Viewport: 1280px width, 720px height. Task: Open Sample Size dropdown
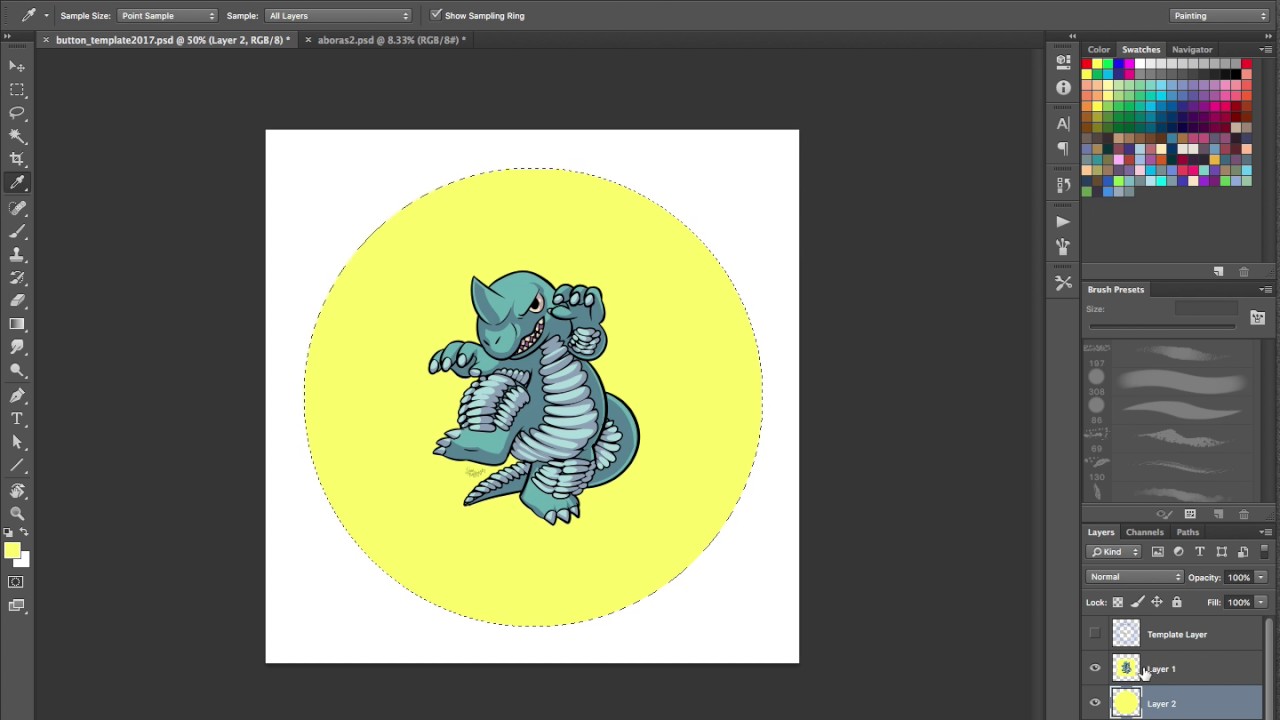pos(167,16)
